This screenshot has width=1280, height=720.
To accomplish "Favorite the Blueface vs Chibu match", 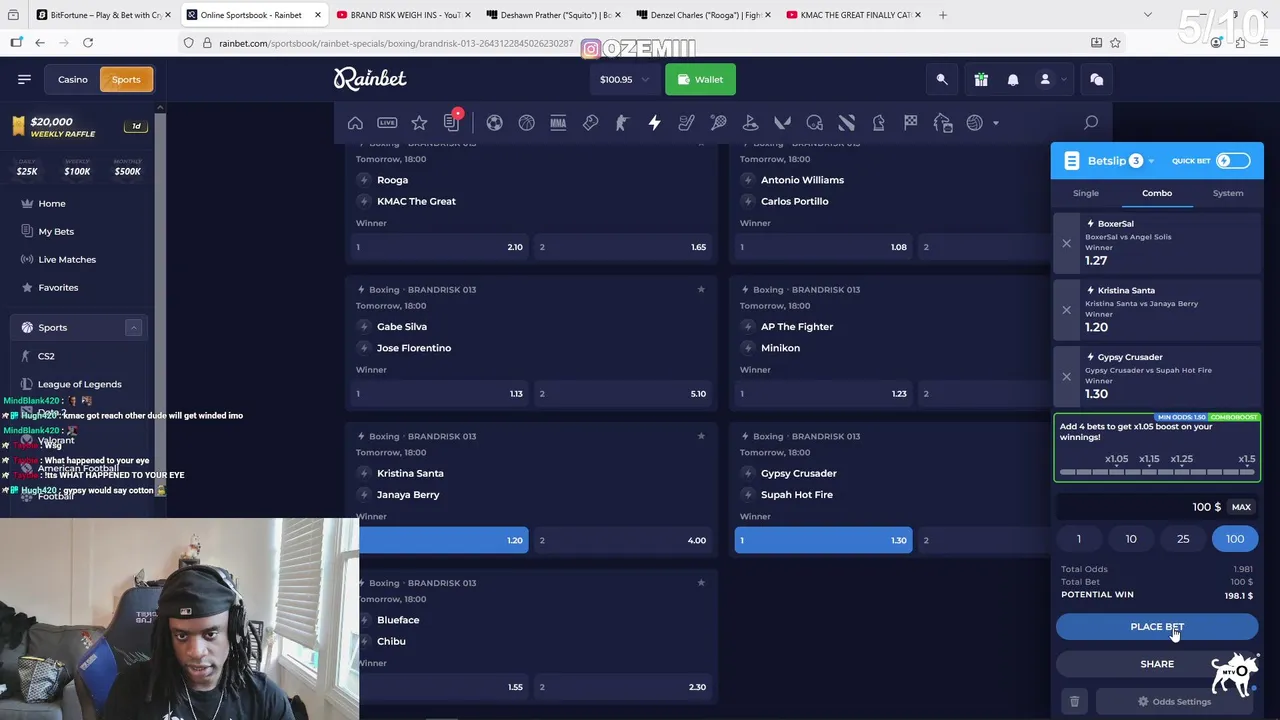I will [x=701, y=583].
